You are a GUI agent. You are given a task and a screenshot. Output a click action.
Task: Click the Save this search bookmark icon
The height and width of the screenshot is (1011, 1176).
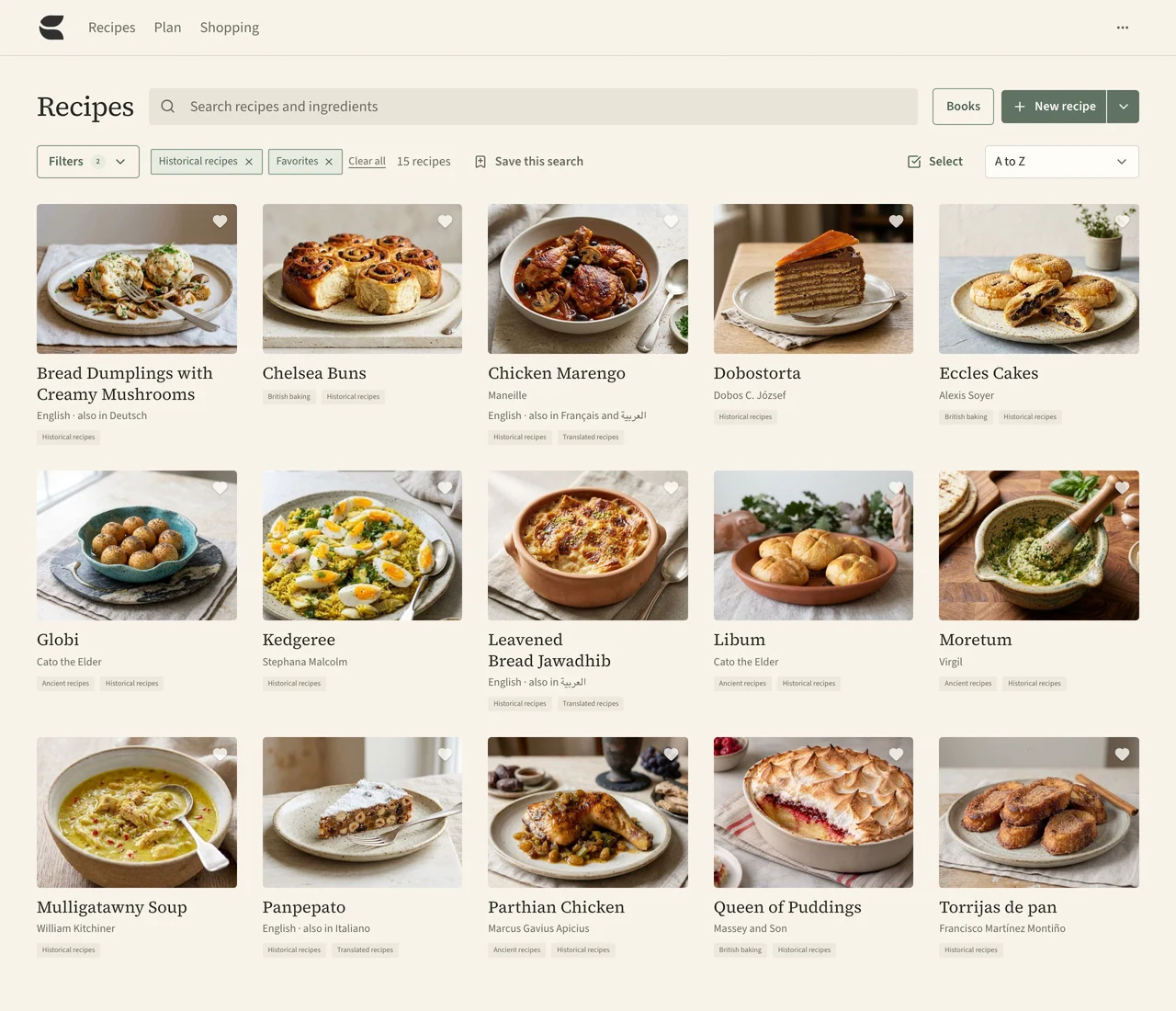(481, 162)
